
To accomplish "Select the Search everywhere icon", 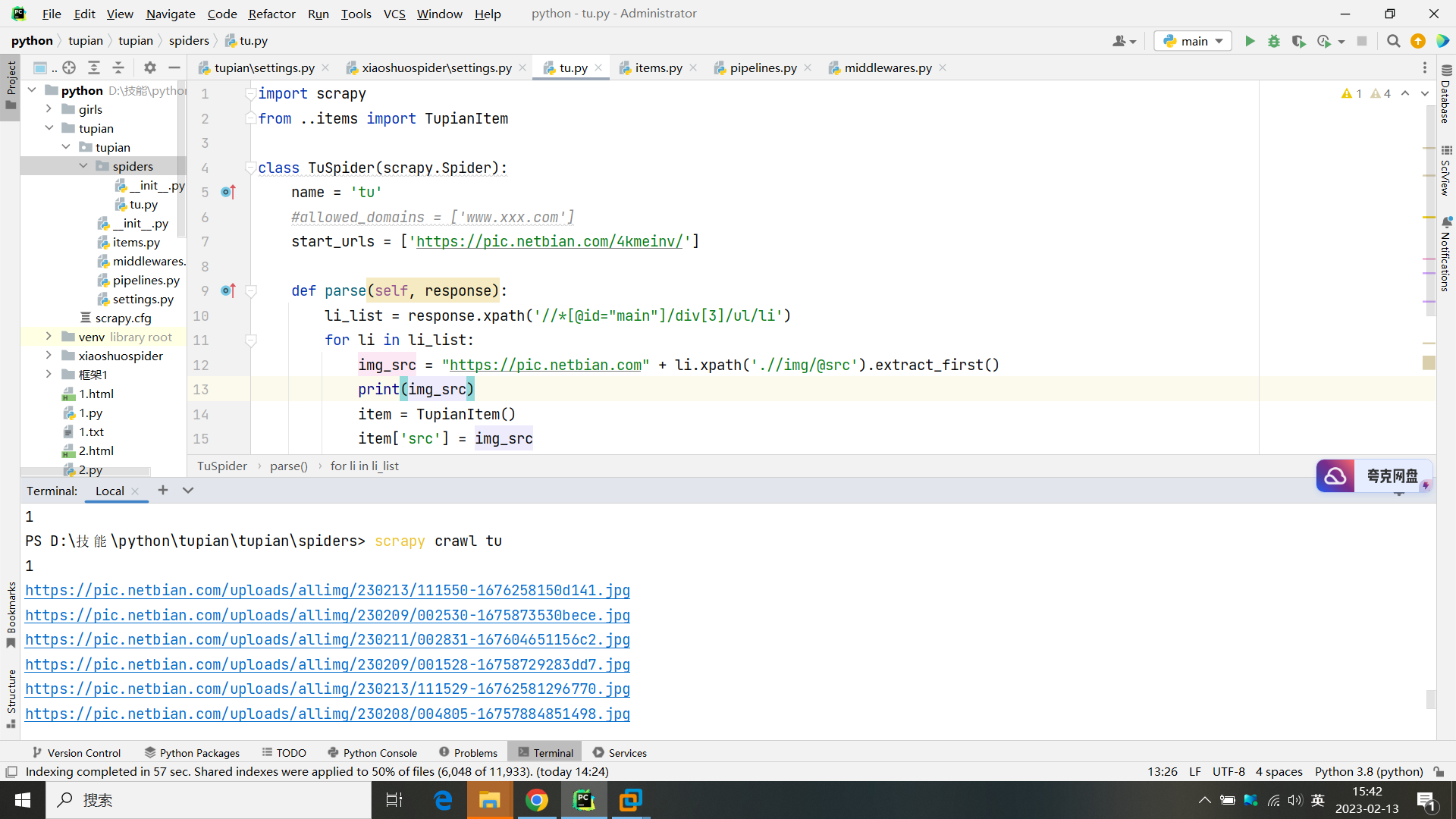I will pos(1393,41).
